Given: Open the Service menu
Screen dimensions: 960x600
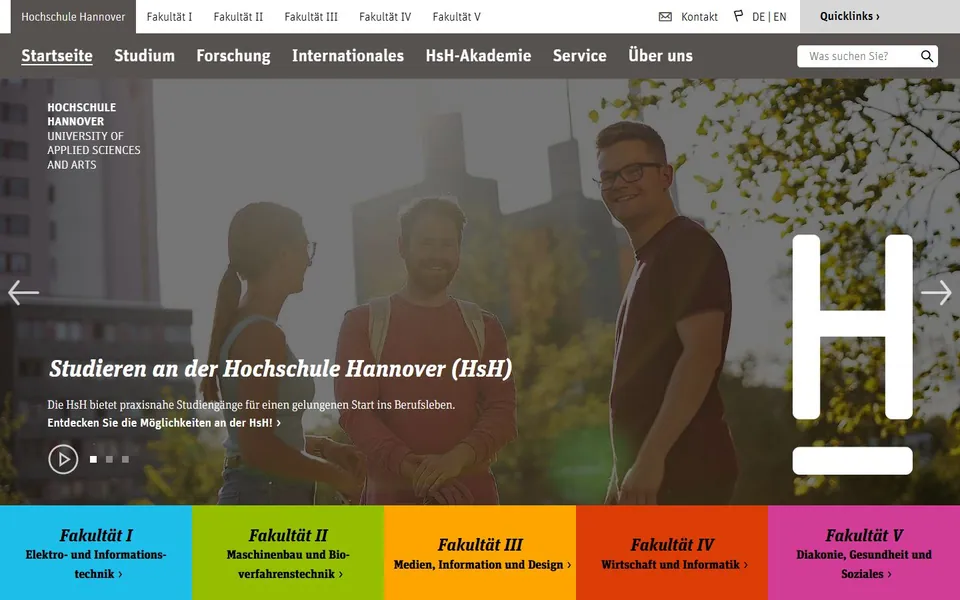Looking at the screenshot, I should pos(580,56).
